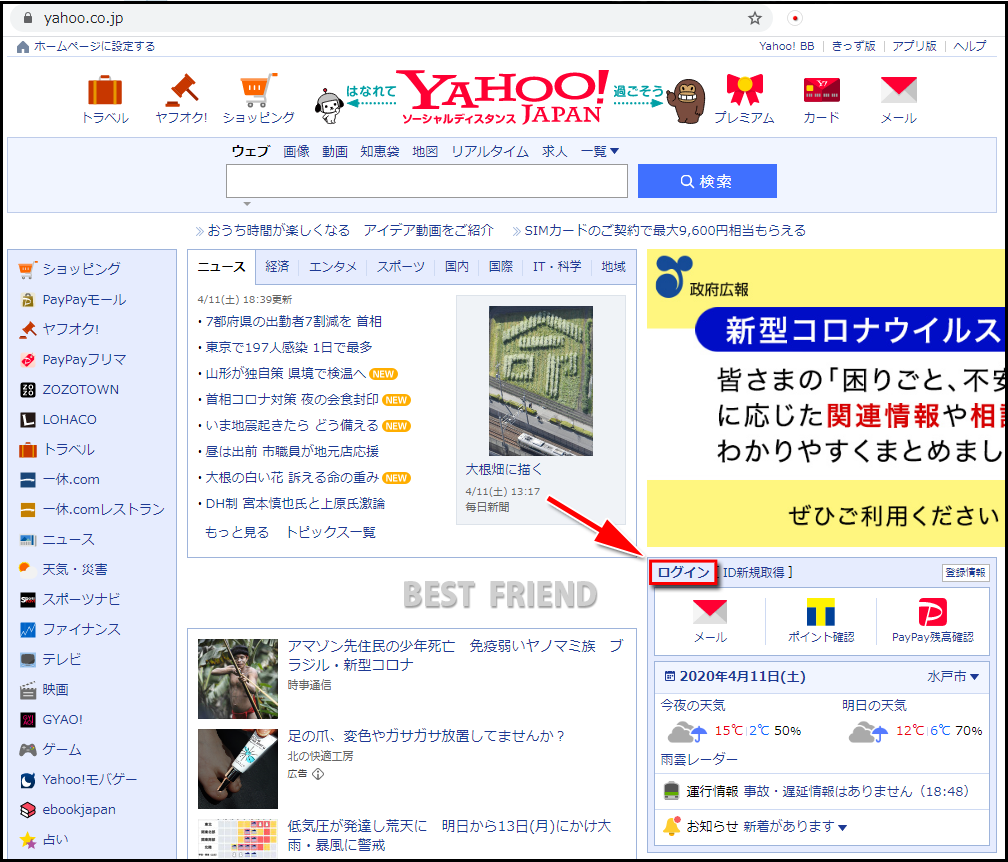Click the 政府広報 新型コロナウイルス banner
1008x862 pixels.
coord(826,399)
